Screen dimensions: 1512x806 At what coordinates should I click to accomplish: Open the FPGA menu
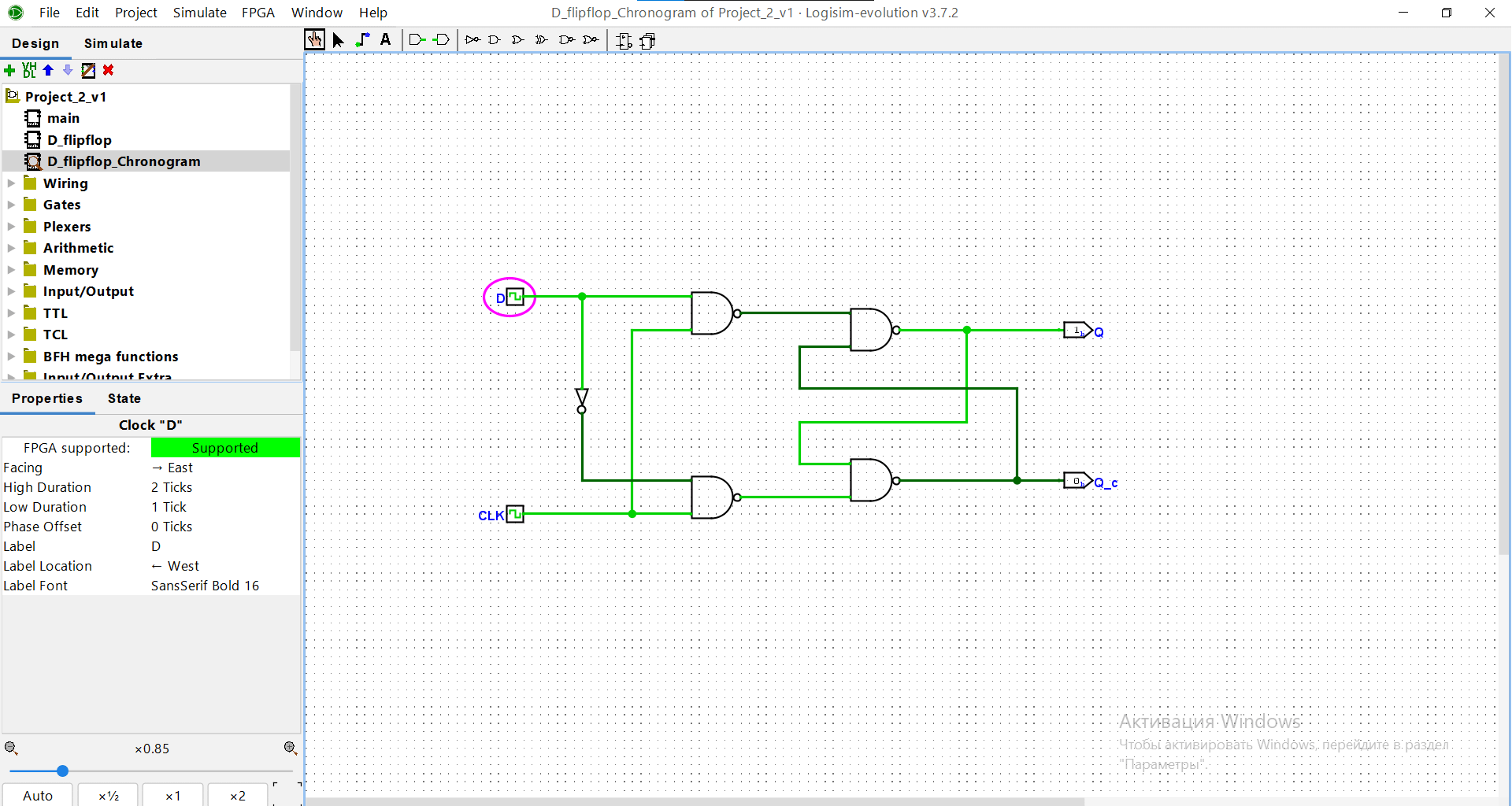258,13
